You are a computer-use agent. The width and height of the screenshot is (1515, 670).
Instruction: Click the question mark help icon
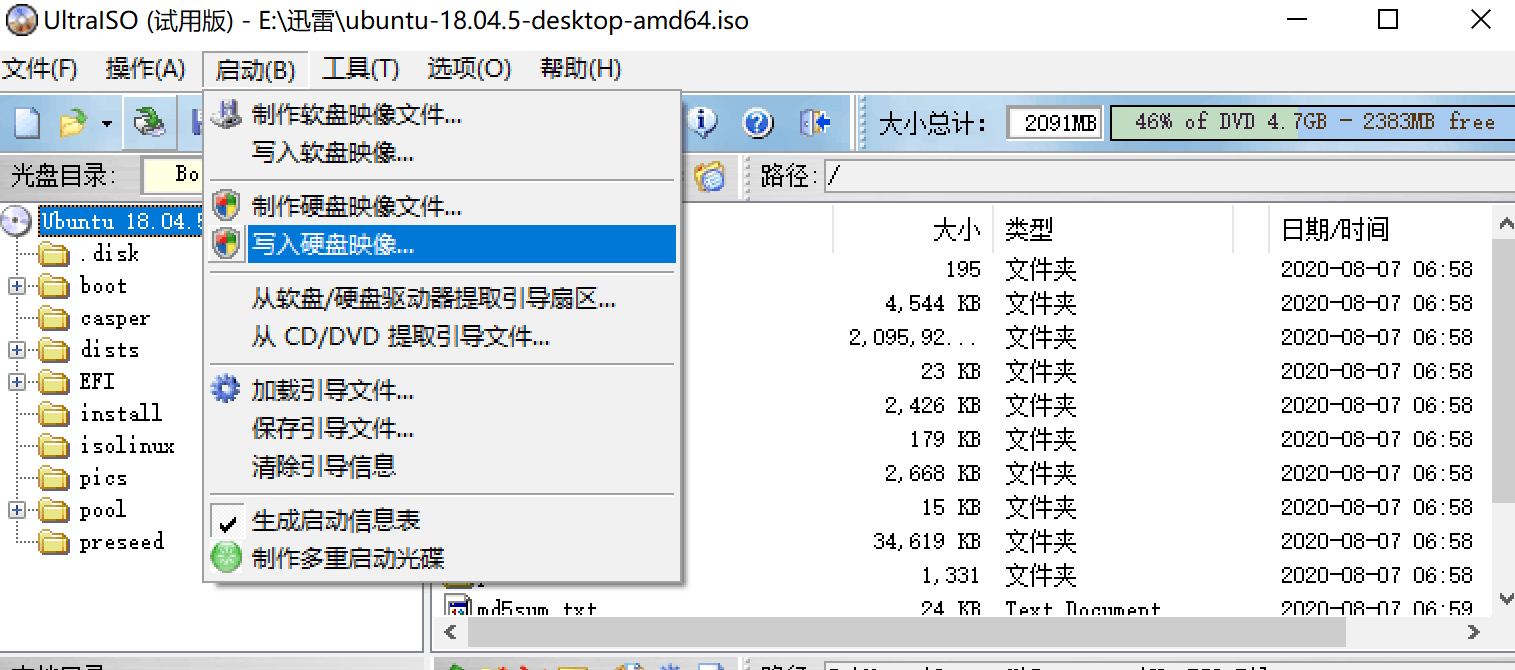[x=759, y=123]
